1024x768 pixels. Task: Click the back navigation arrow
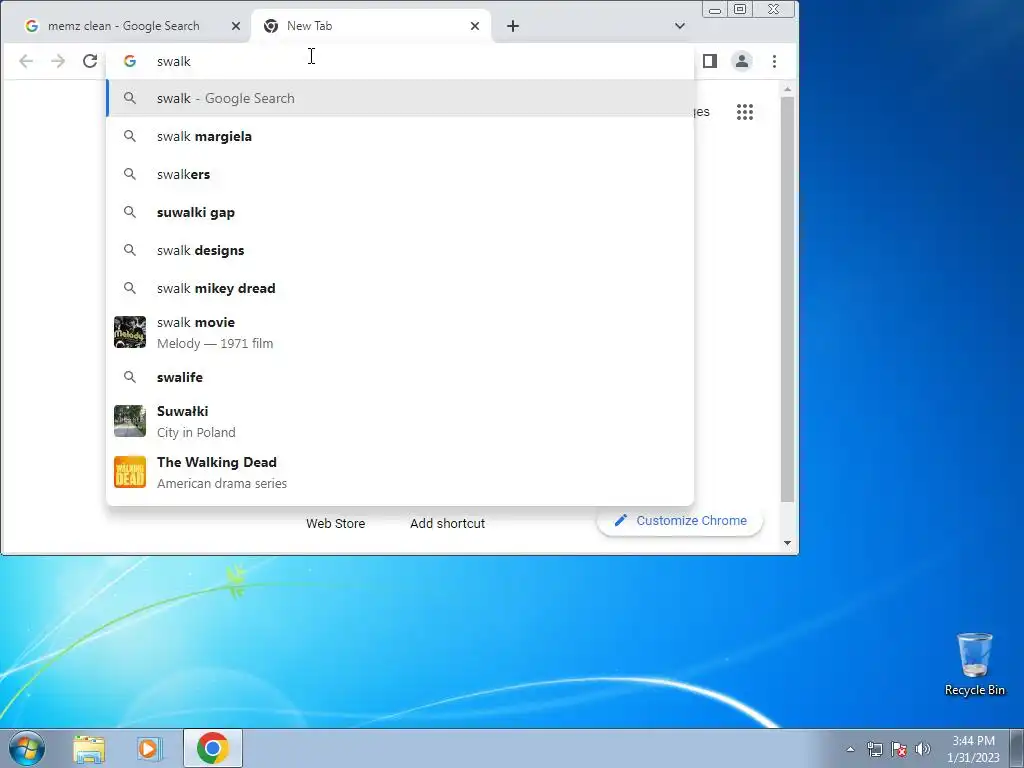tap(26, 61)
